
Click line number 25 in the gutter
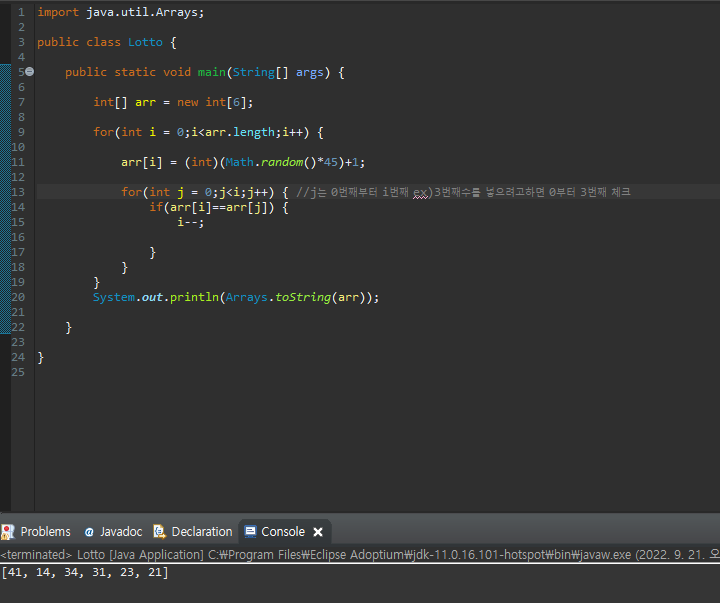pyautogui.click(x=18, y=372)
